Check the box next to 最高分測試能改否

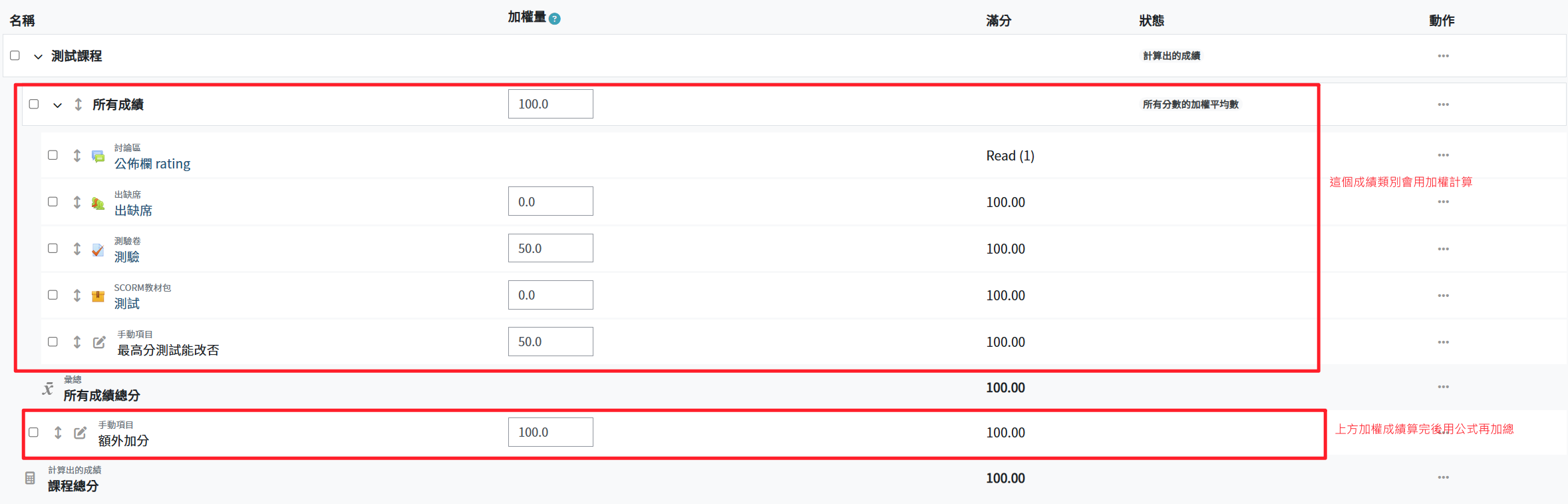click(x=53, y=342)
